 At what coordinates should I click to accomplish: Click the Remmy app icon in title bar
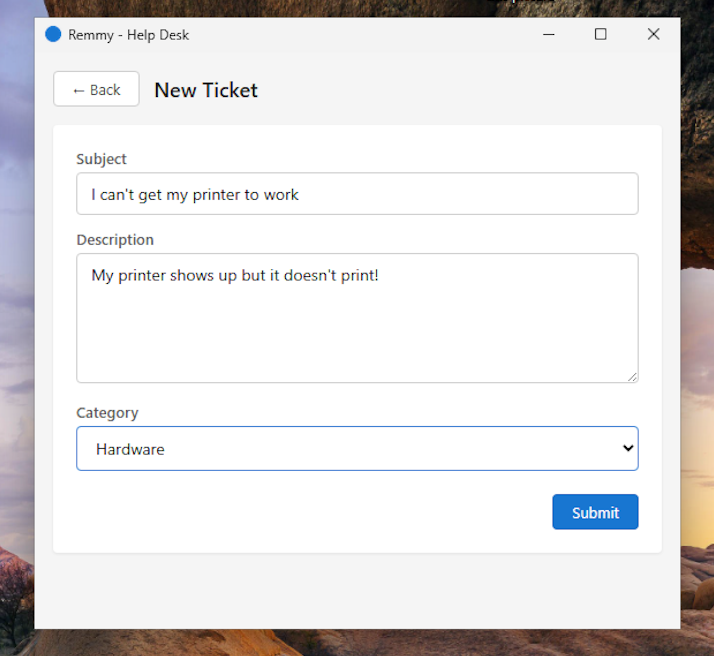[53, 34]
